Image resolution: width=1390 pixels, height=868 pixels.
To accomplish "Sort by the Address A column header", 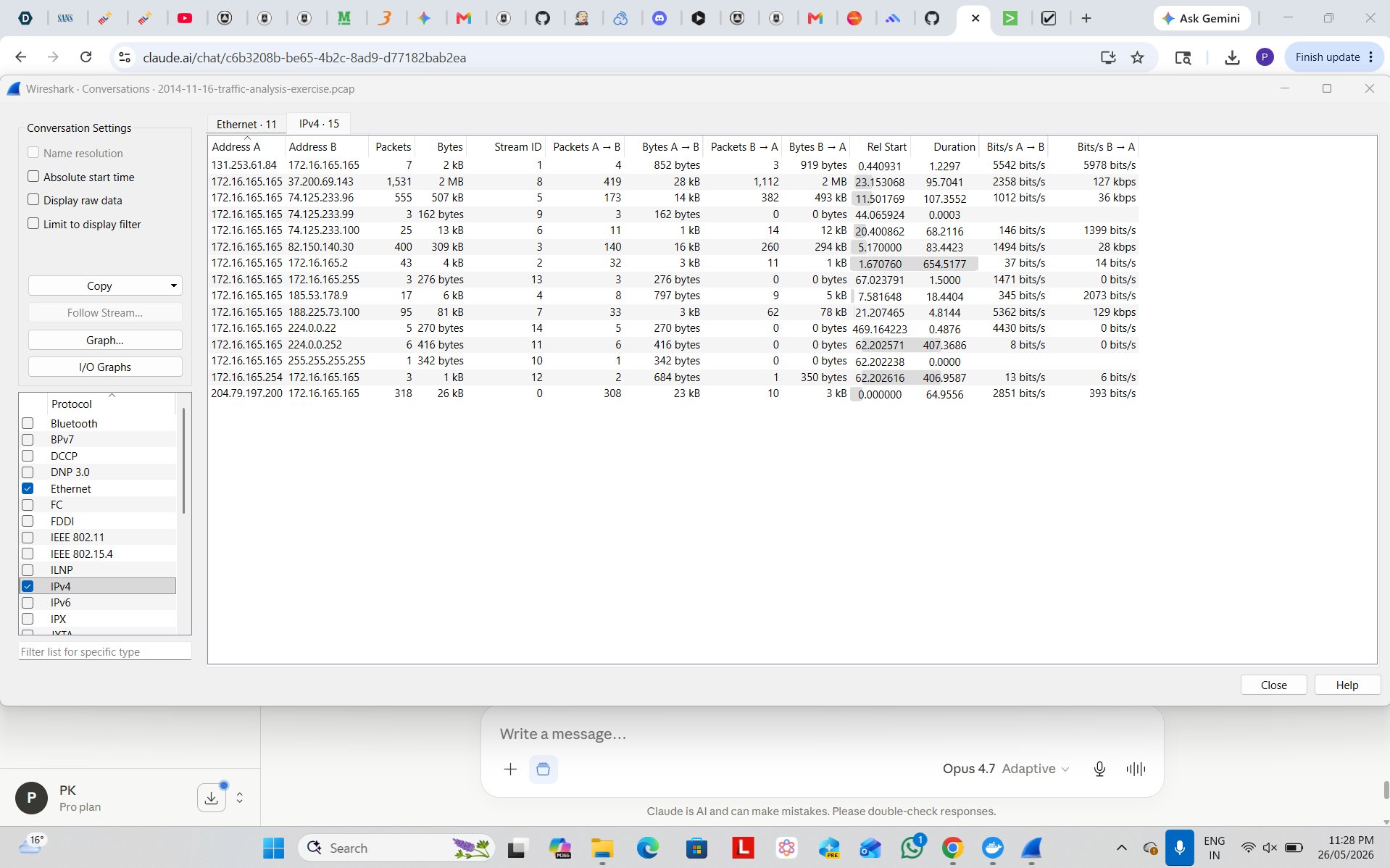I will click(246, 146).
